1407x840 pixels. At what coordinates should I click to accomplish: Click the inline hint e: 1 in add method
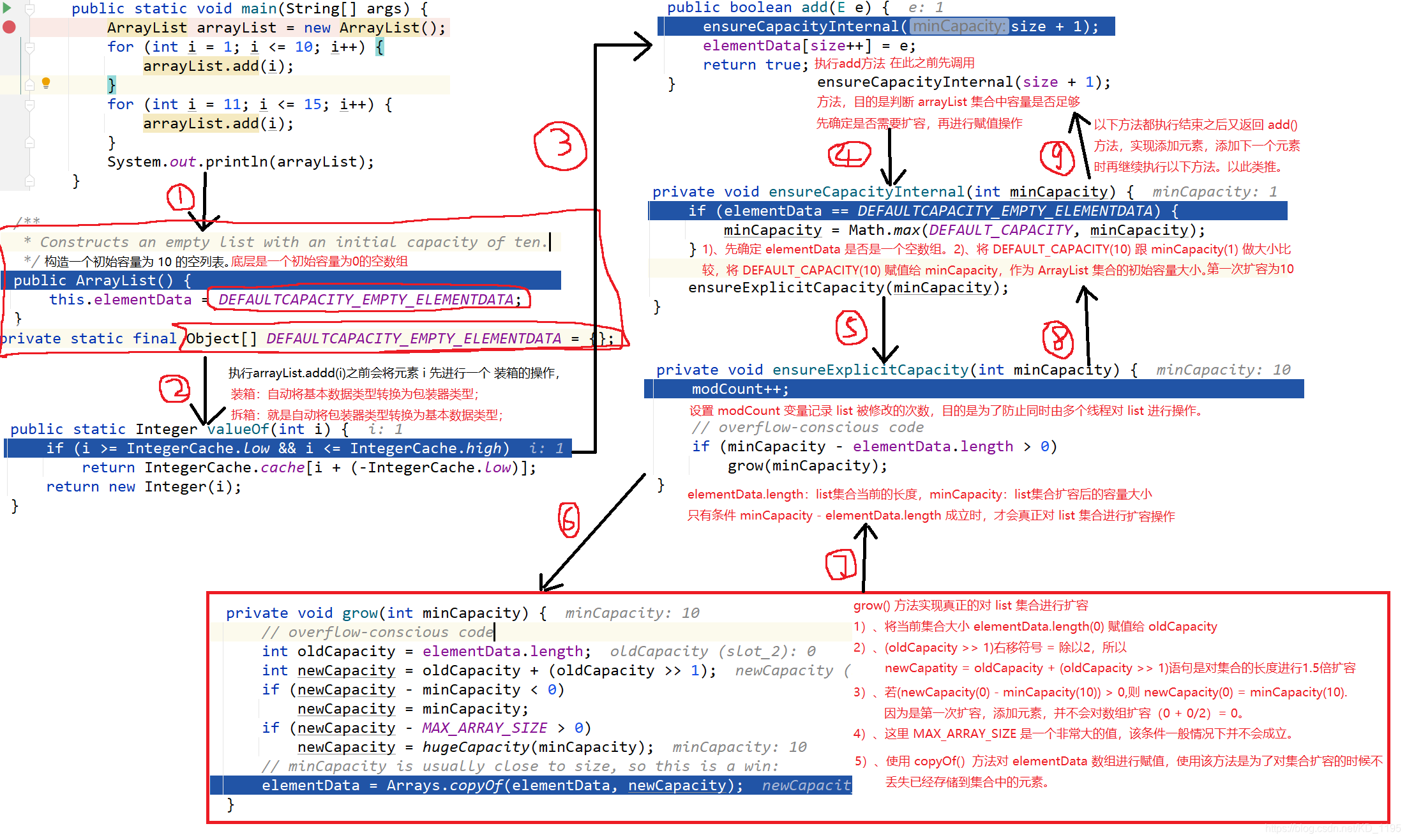924,8
